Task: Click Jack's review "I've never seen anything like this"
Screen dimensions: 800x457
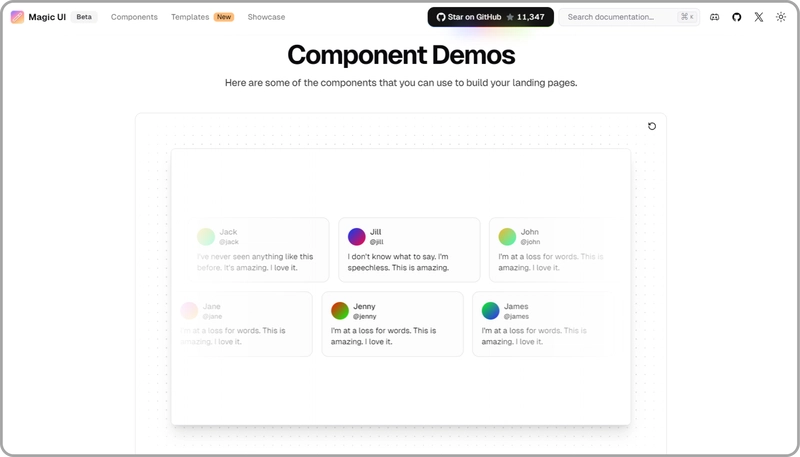Action: pyautogui.click(x=255, y=262)
